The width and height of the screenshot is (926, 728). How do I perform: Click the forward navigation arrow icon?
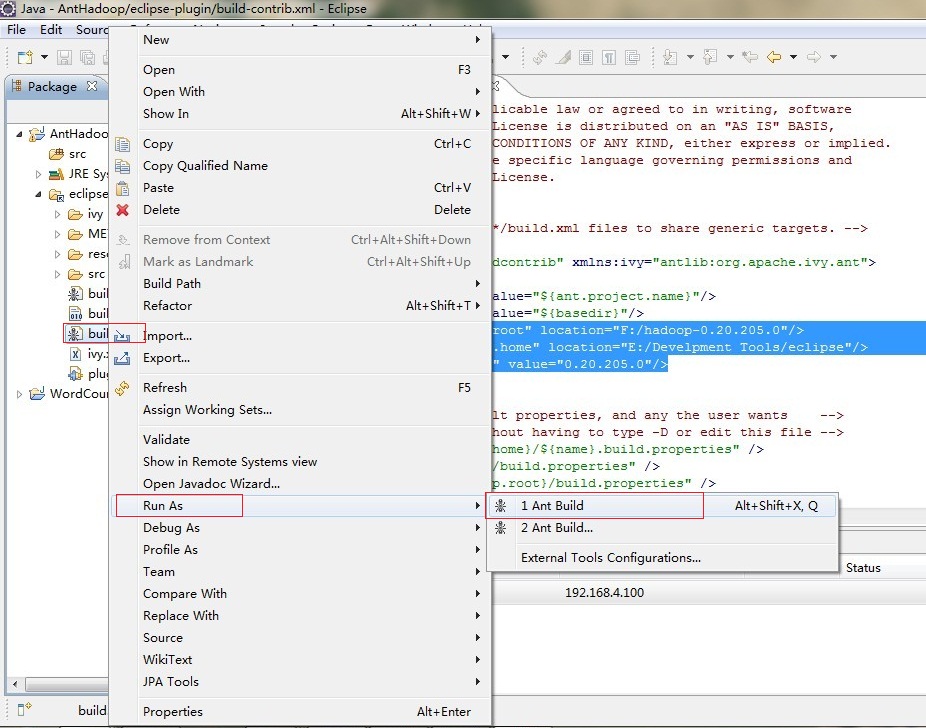[814, 57]
